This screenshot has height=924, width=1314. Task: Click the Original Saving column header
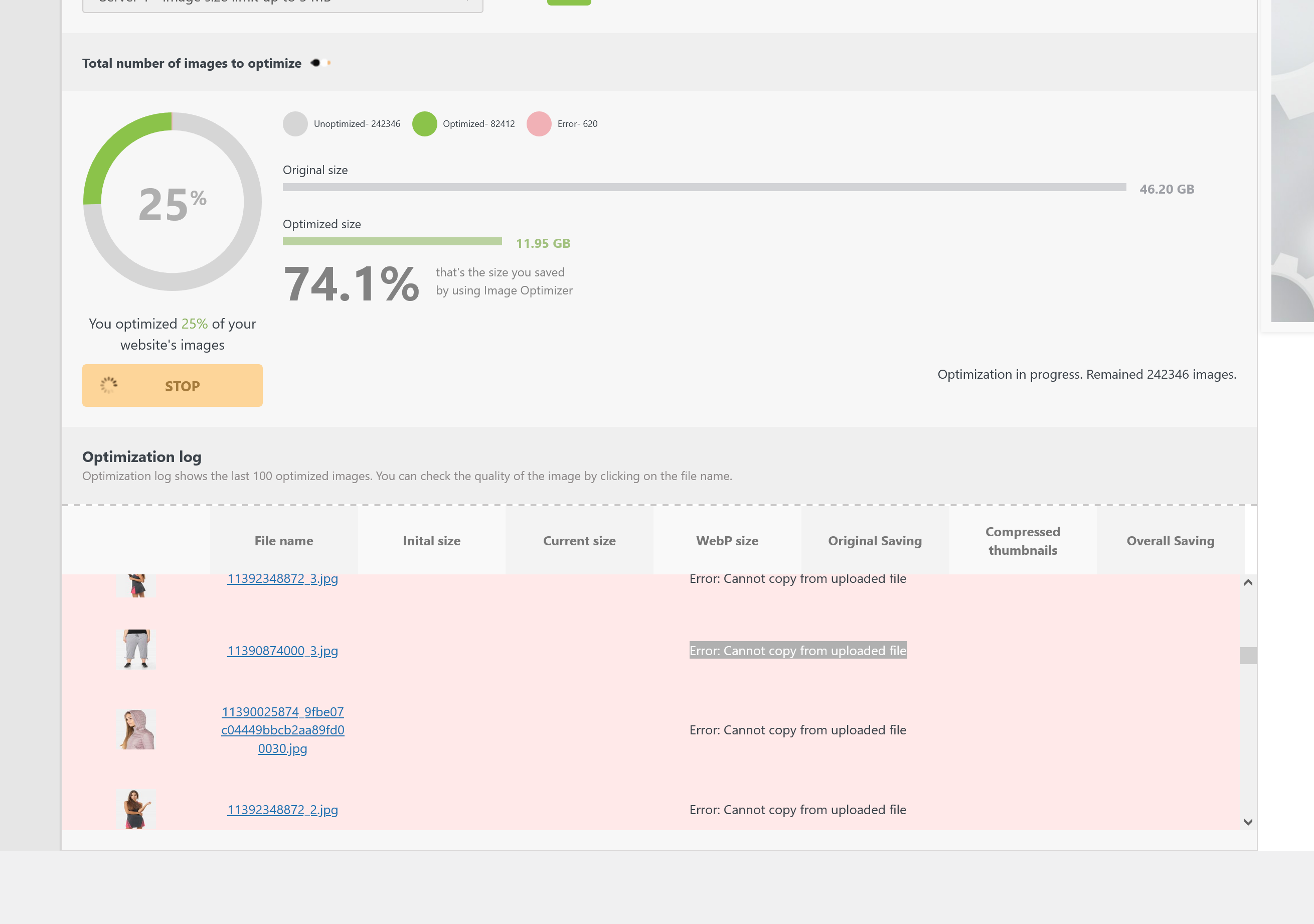[875, 541]
